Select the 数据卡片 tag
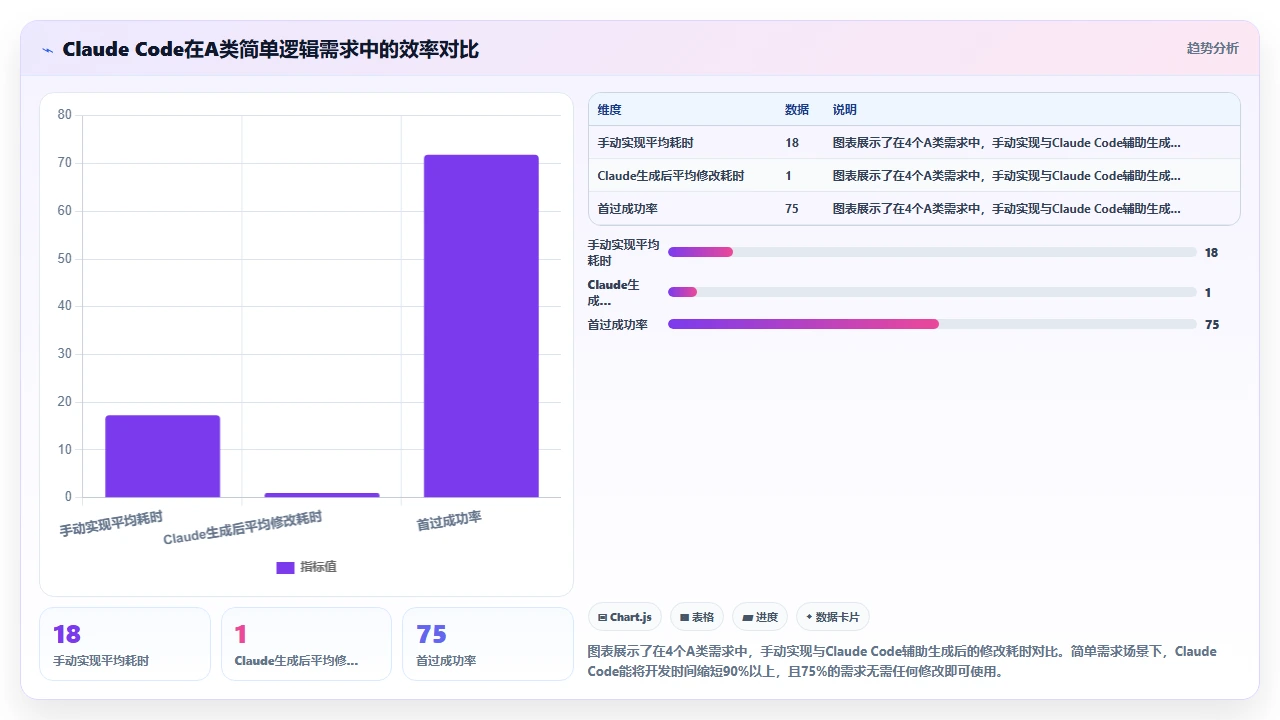Viewport: 1280px width, 720px height. (x=832, y=617)
